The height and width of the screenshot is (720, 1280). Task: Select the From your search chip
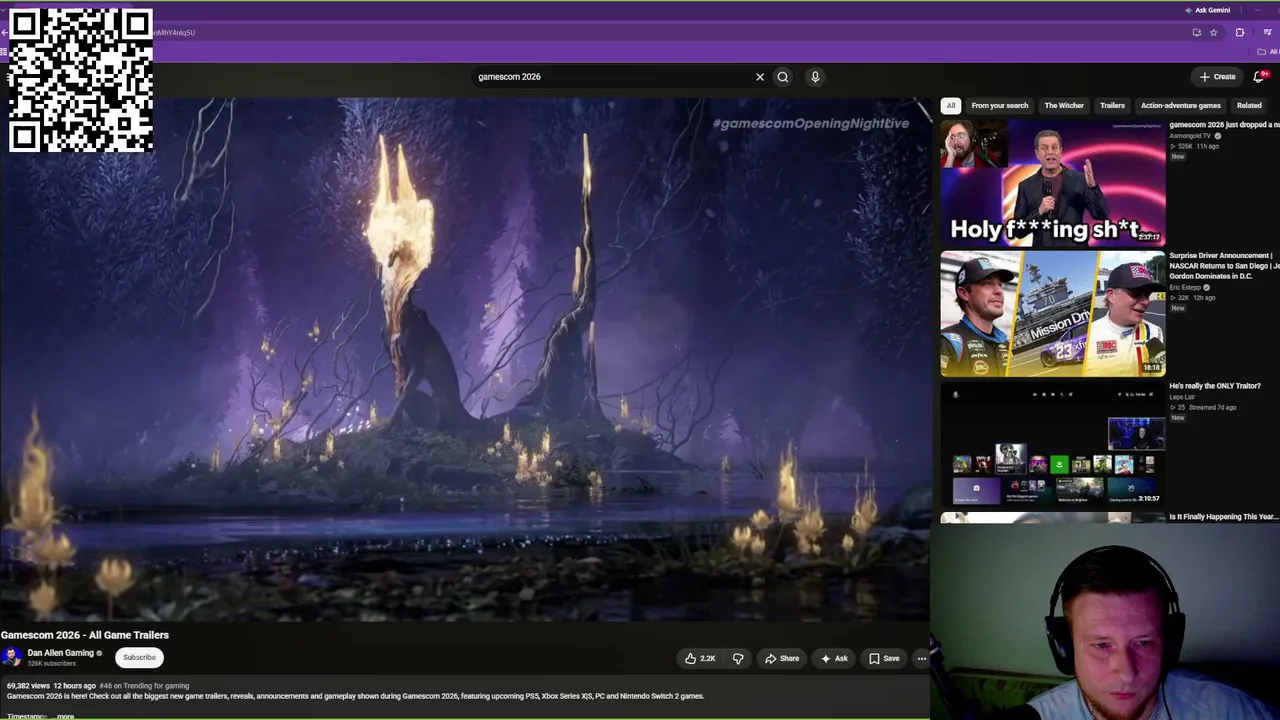click(x=1000, y=105)
